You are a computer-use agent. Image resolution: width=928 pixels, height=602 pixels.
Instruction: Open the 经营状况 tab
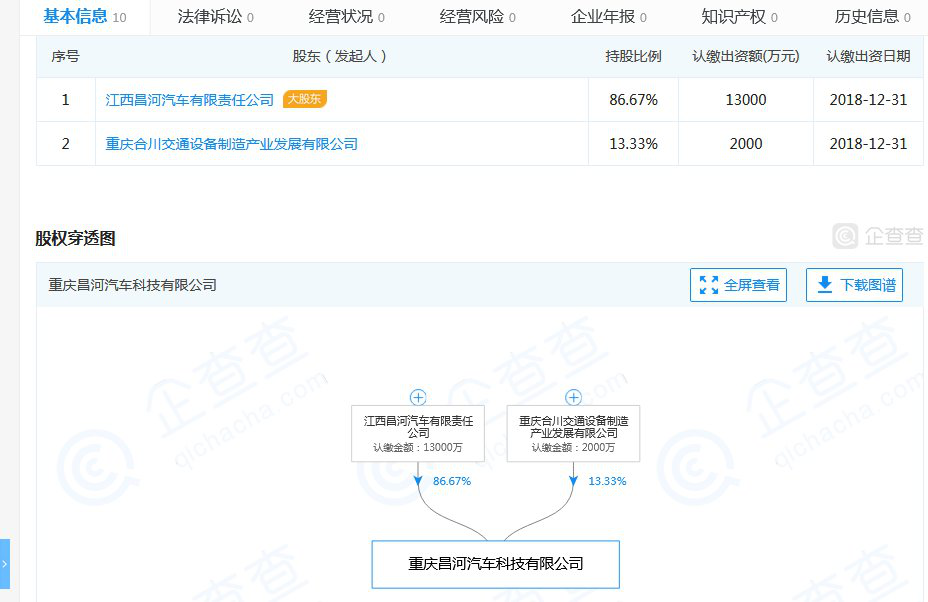(x=346, y=17)
